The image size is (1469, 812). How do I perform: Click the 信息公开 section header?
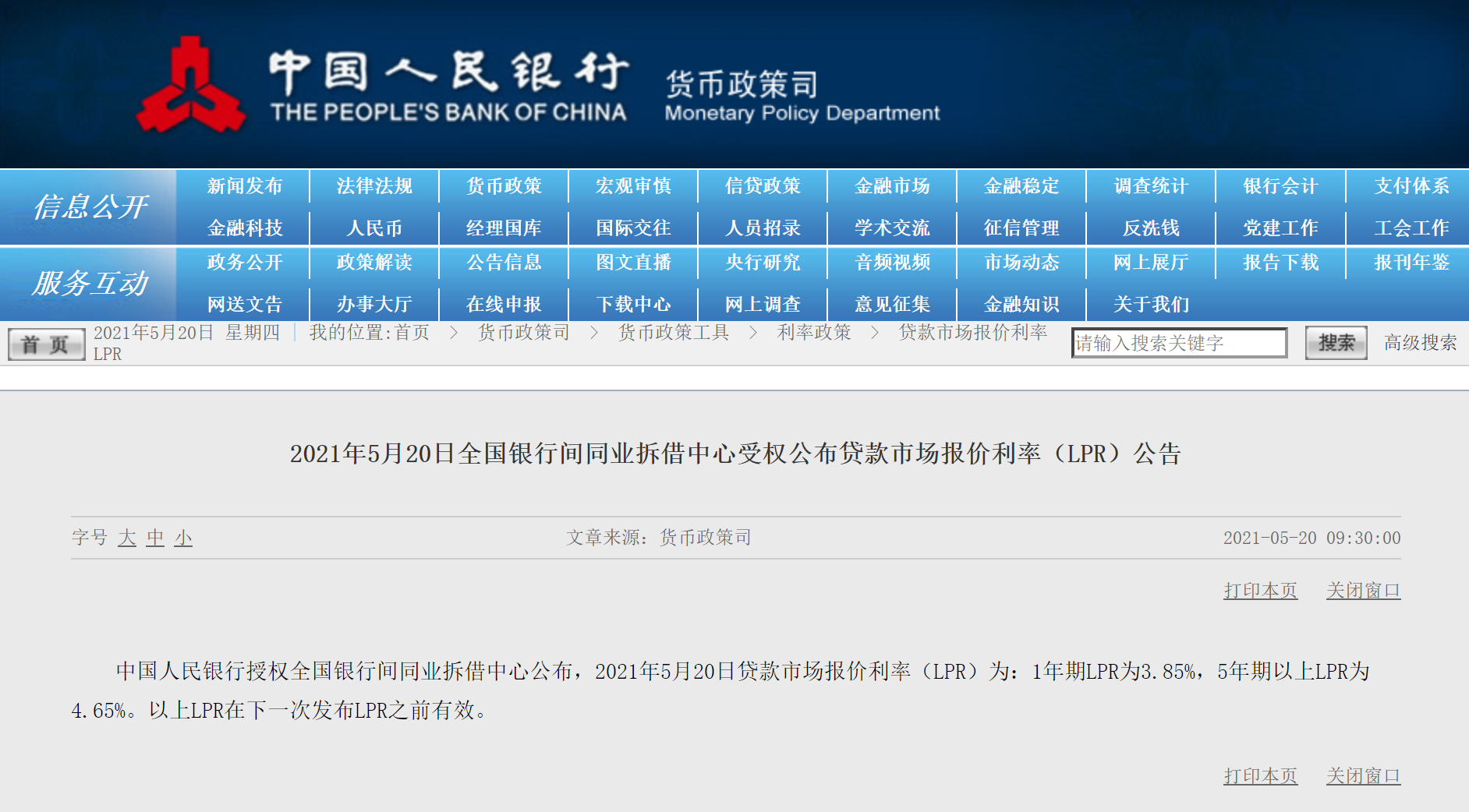pyautogui.click(x=90, y=207)
